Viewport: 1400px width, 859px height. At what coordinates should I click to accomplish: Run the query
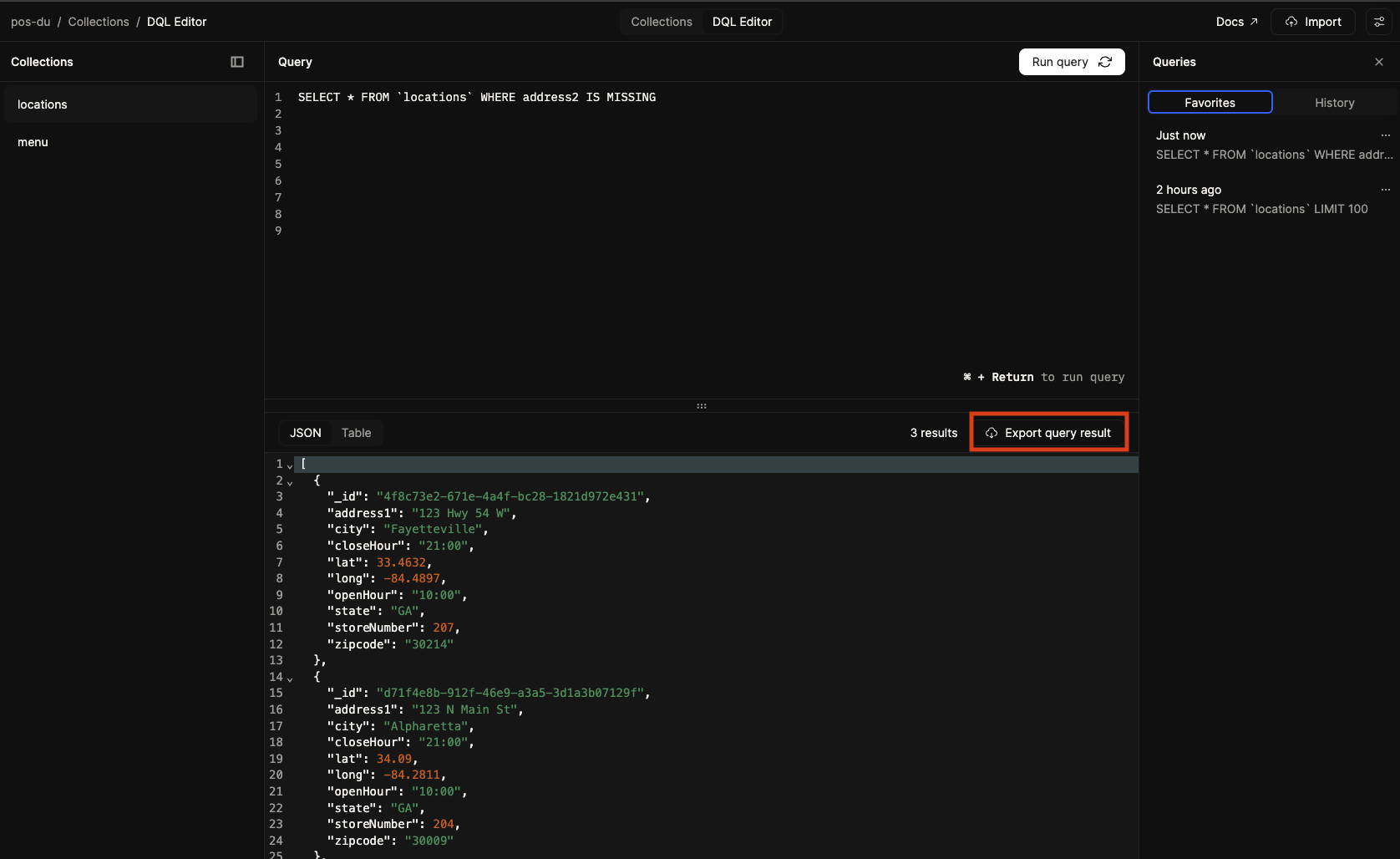click(1072, 62)
